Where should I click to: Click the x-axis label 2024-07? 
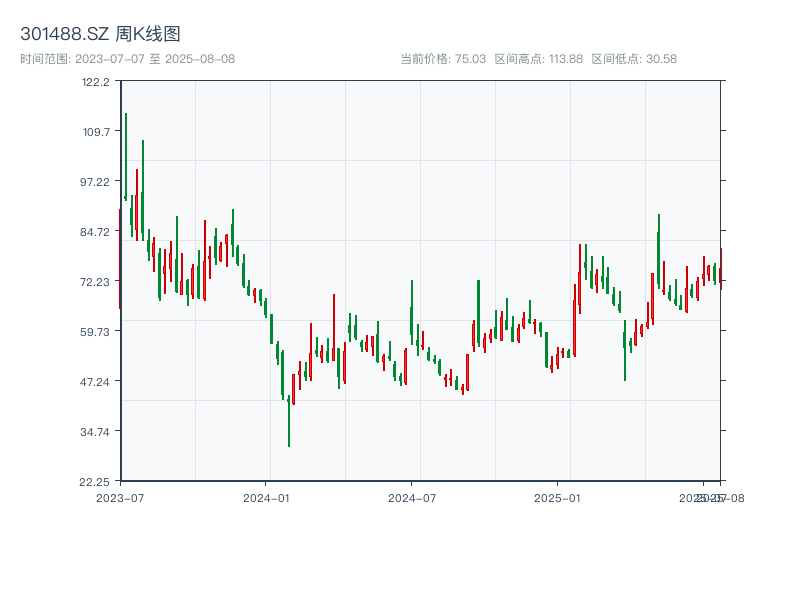click(412, 498)
